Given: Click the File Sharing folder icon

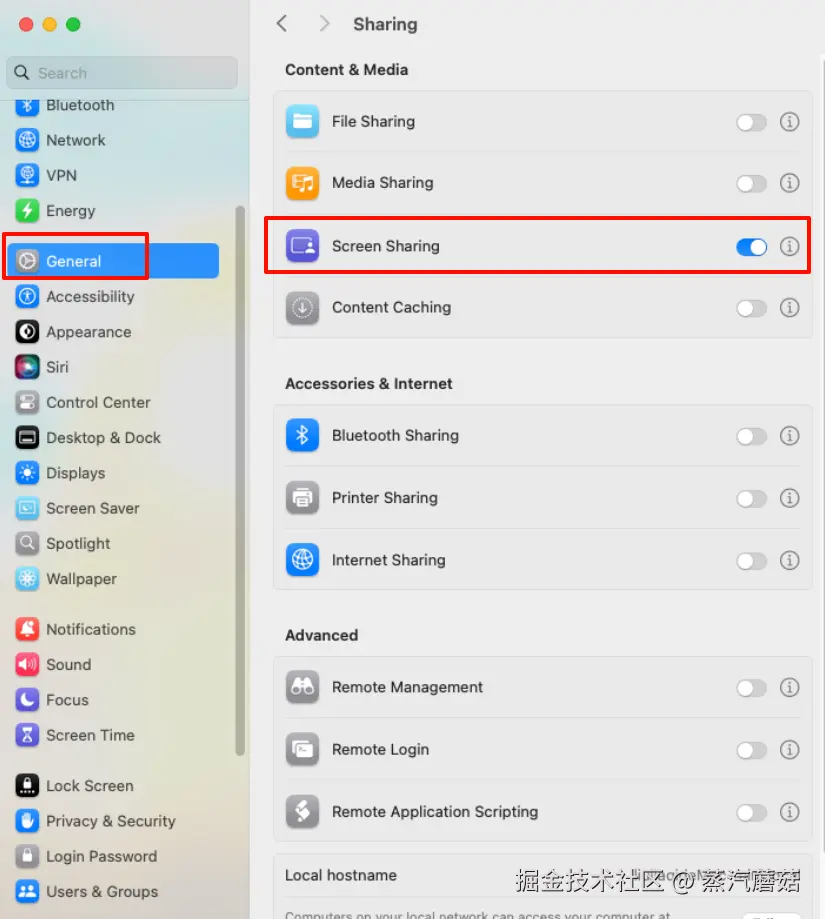Looking at the screenshot, I should click(x=302, y=121).
